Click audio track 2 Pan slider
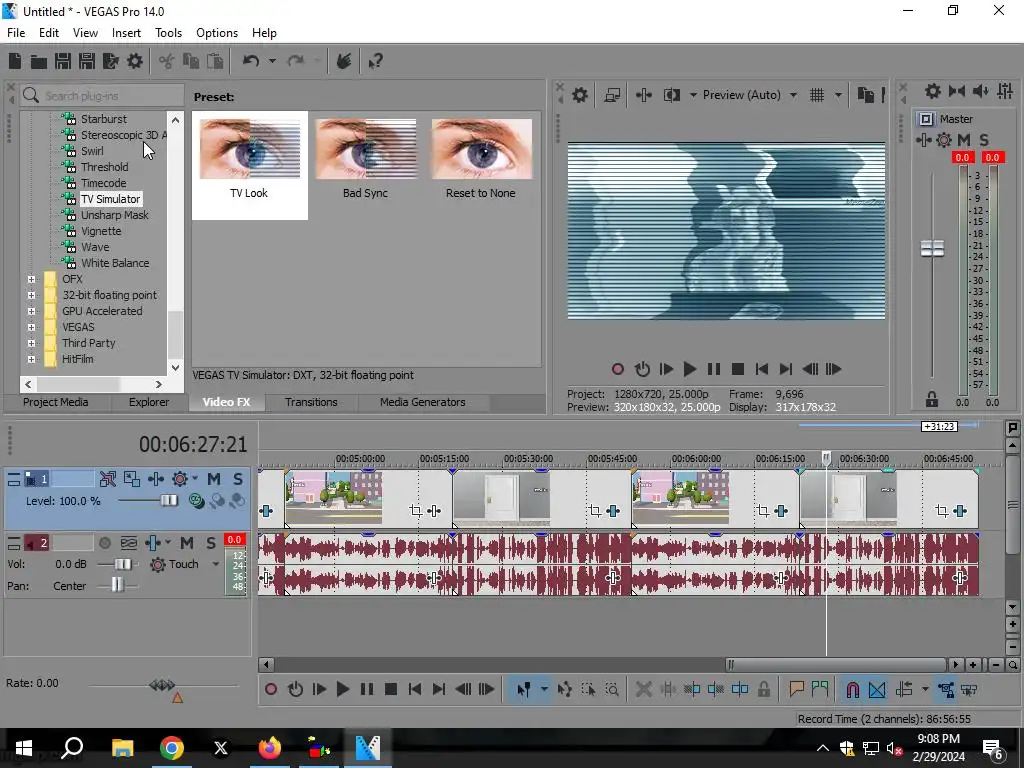Screen dimensions: 1024x768 pos(116,585)
